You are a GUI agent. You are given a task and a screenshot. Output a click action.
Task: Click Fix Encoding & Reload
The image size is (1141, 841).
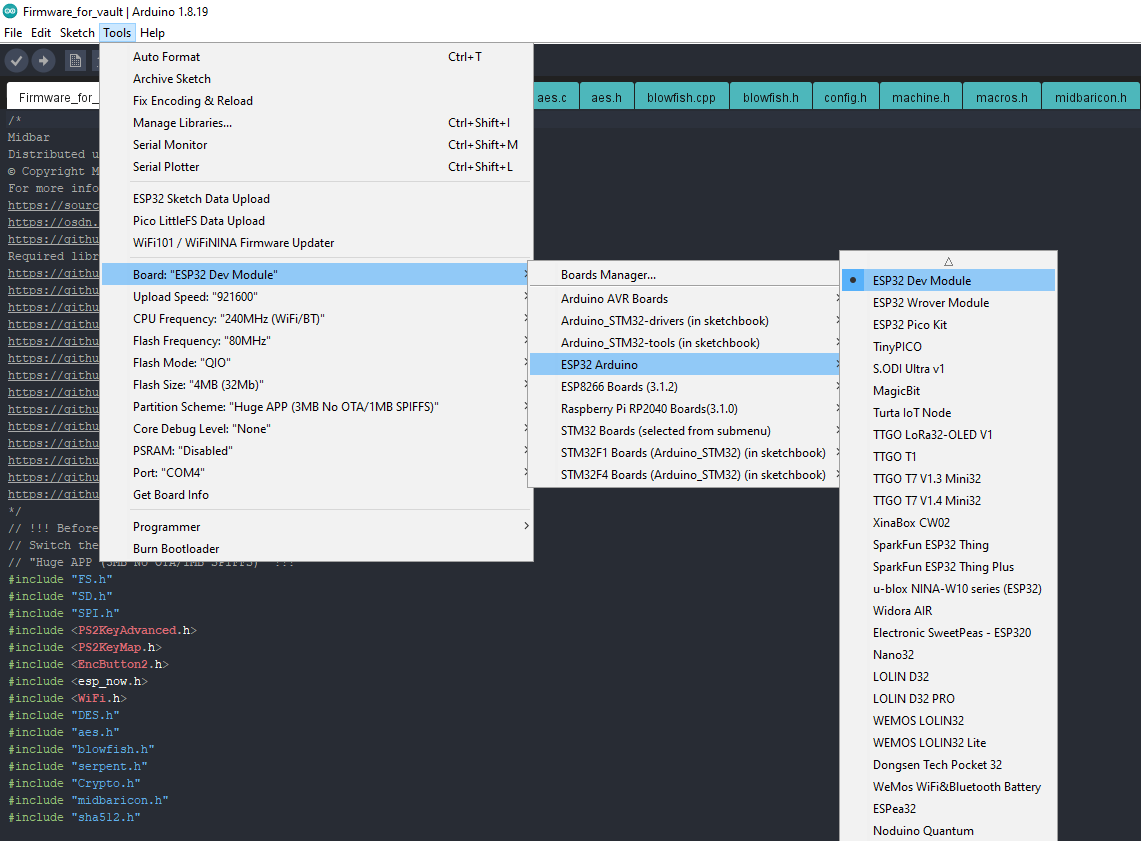click(316, 100)
